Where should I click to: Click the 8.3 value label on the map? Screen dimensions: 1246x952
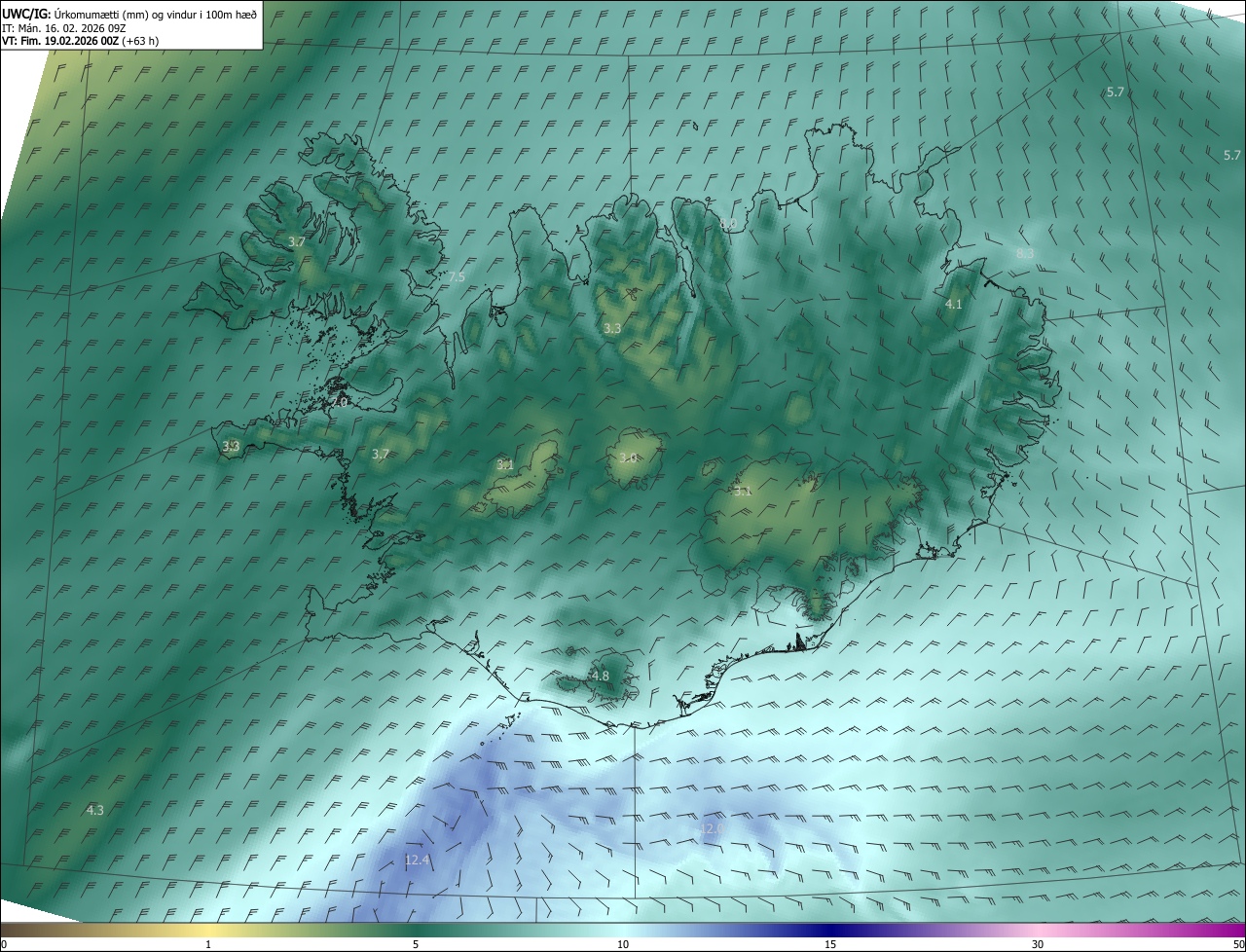pyautogui.click(x=1025, y=253)
